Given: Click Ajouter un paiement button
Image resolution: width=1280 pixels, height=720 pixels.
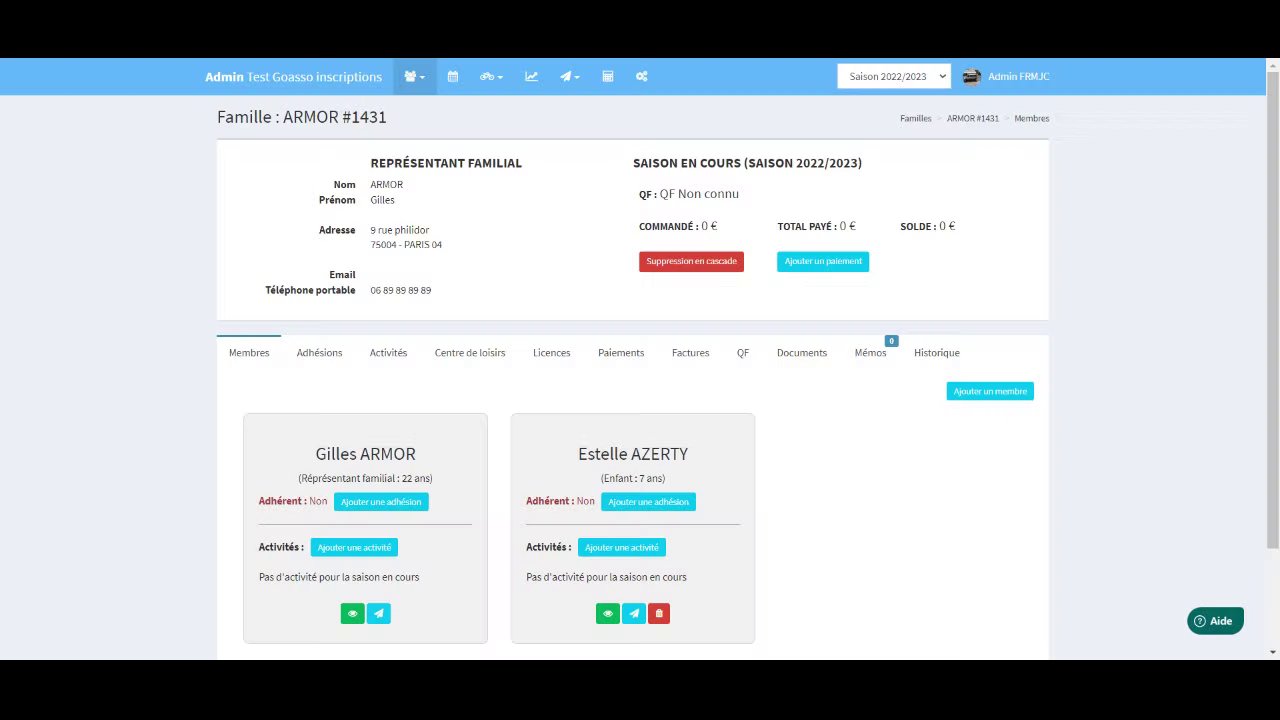Looking at the screenshot, I should pyautogui.click(x=823, y=261).
